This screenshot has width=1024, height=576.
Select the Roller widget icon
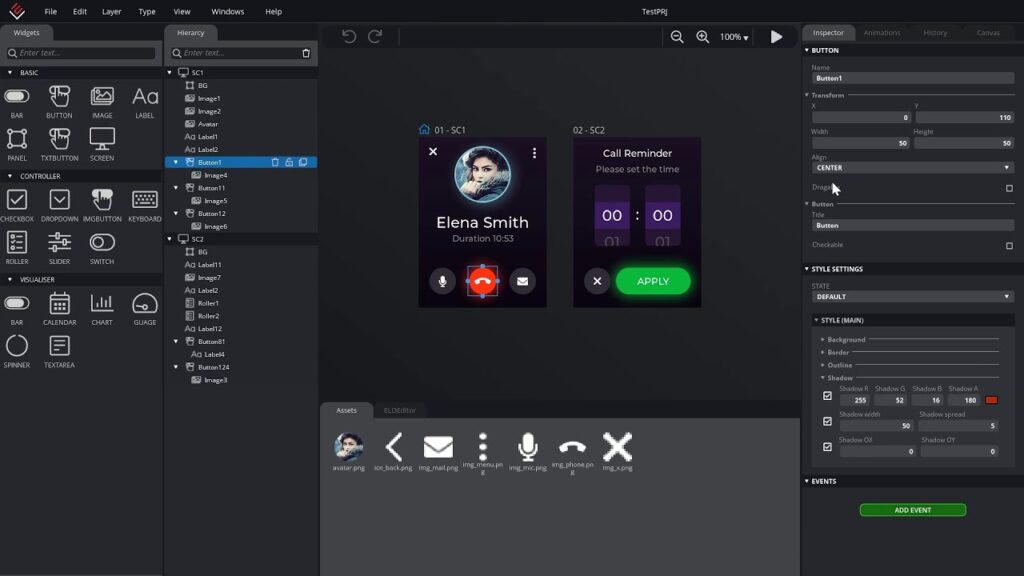(17, 241)
